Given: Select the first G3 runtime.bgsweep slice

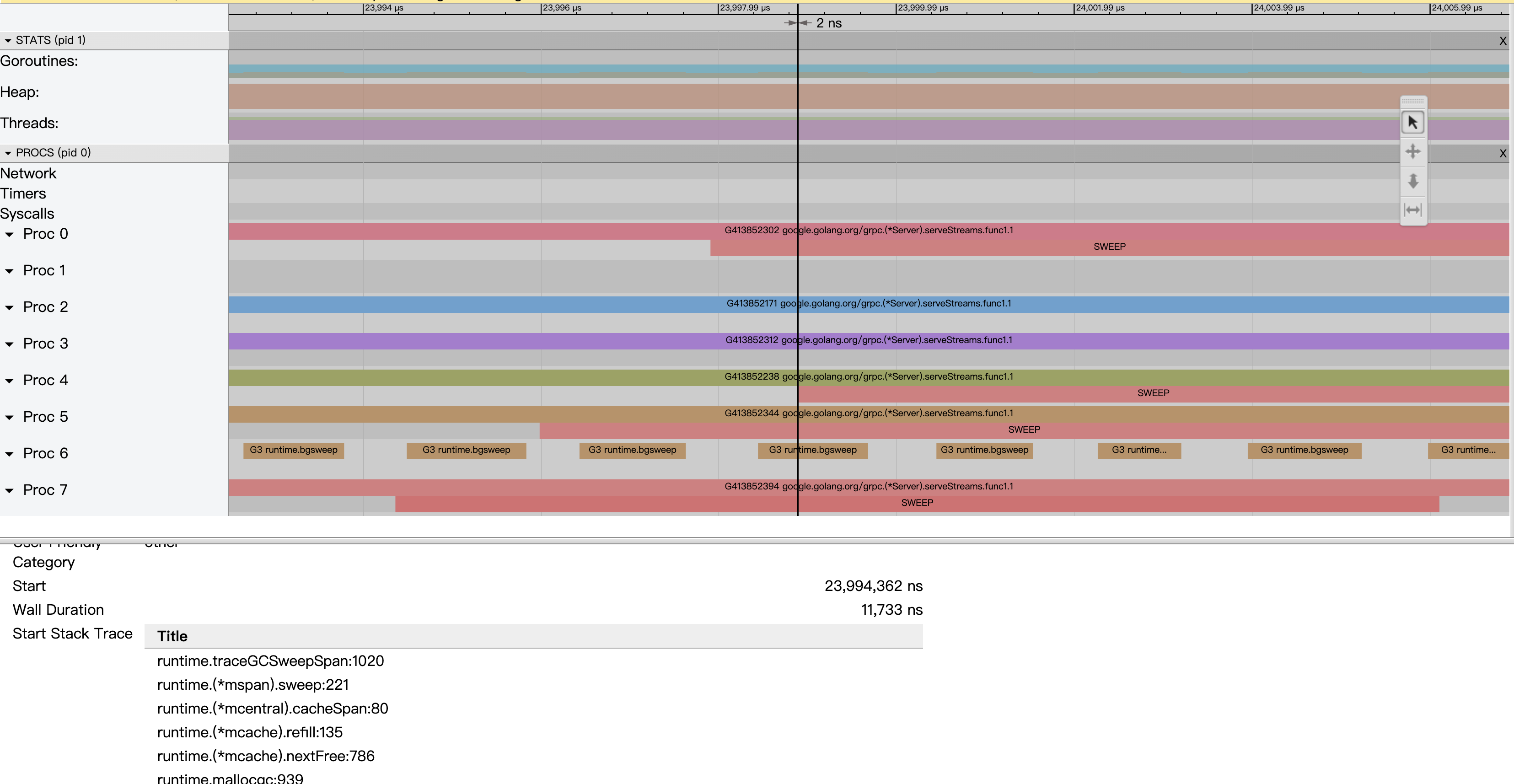Looking at the screenshot, I should (x=293, y=450).
